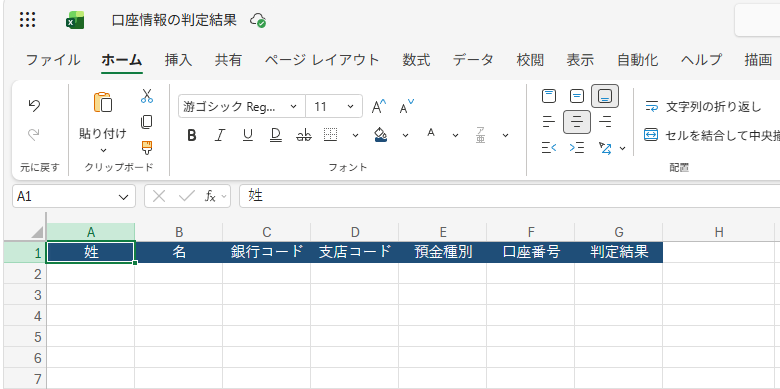This screenshot has height=389, width=780.
Task: Toggle center horizontal alignment
Action: (577, 122)
